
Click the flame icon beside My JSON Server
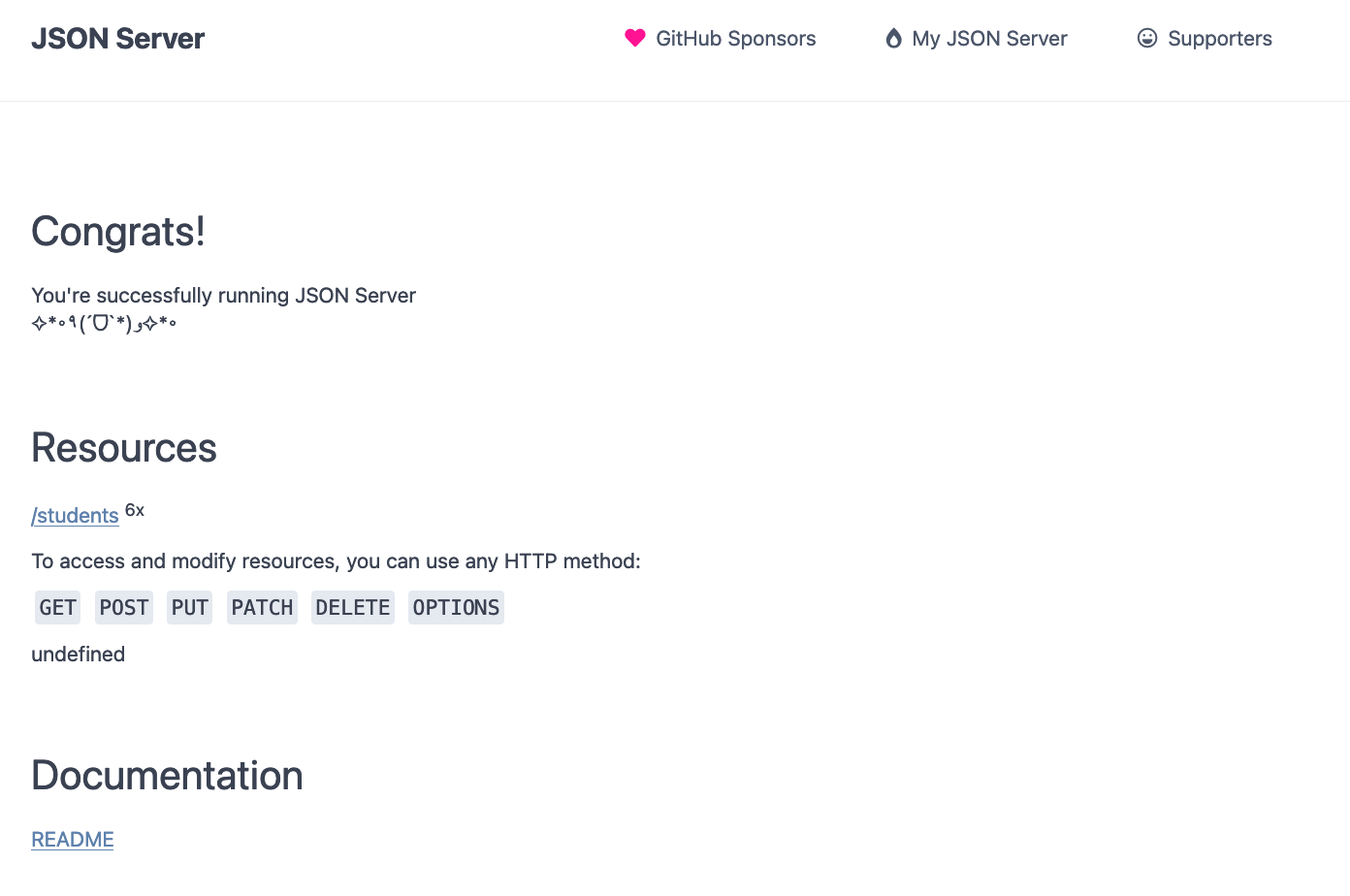pyautogui.click(x=894, y=38)
